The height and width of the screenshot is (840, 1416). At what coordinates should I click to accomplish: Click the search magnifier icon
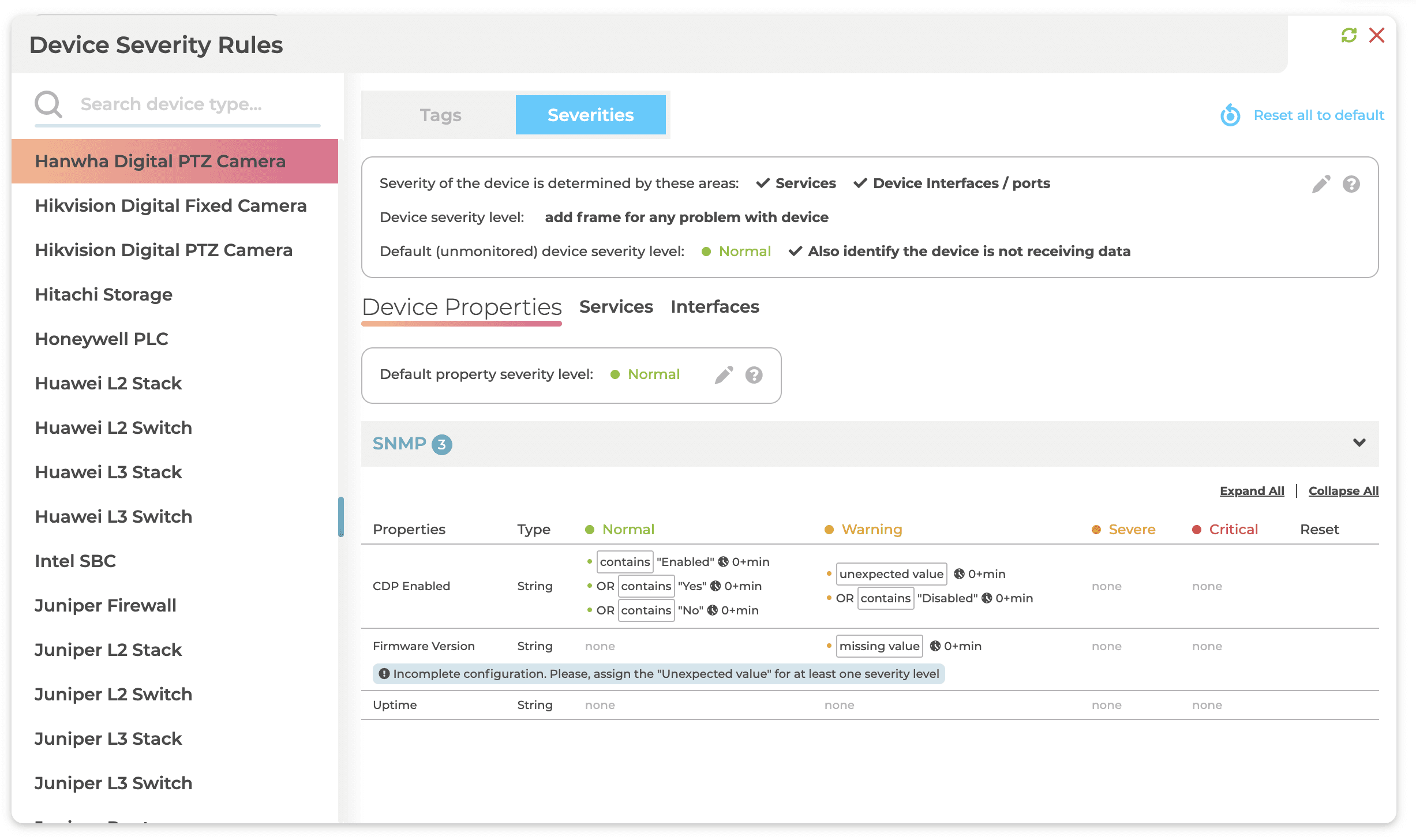(x=48, y=104)
